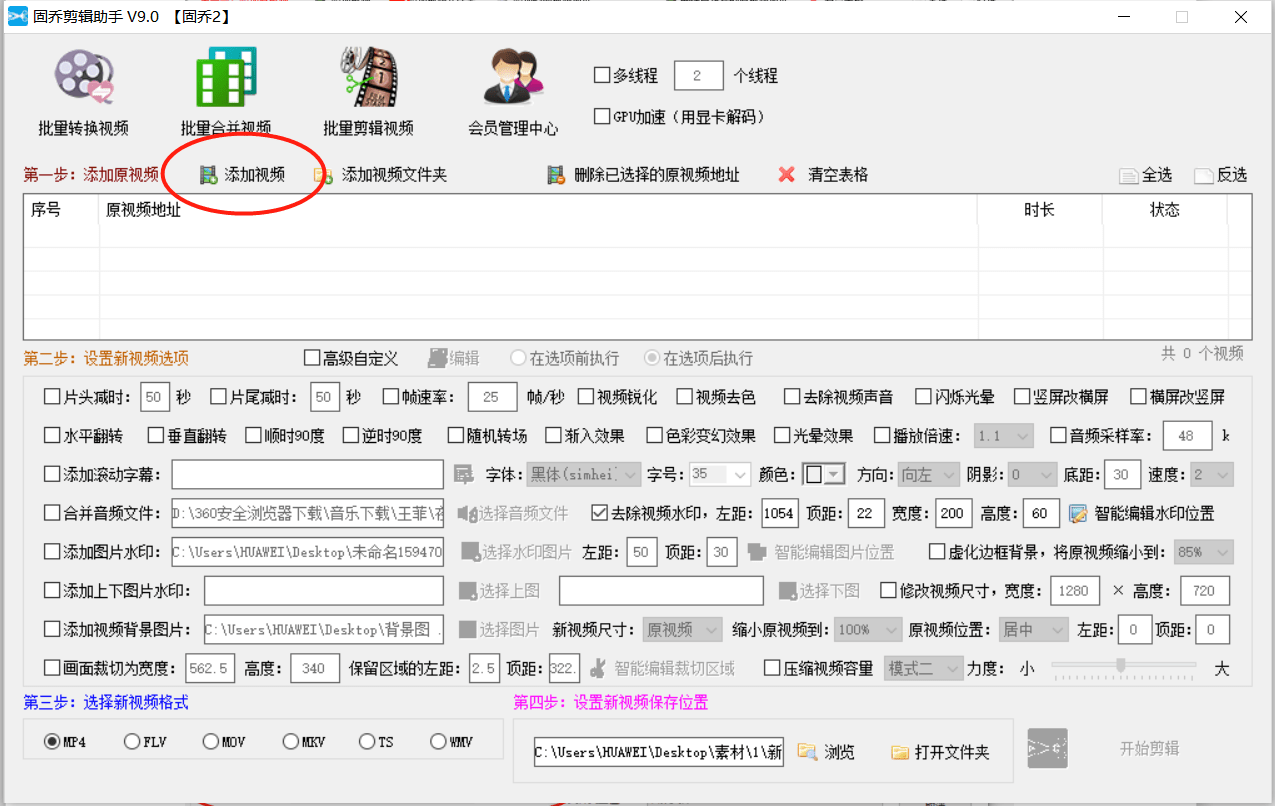The image size is (1275, 806).
Task: Open 会员管理中心 user icon
Action: 513,78
